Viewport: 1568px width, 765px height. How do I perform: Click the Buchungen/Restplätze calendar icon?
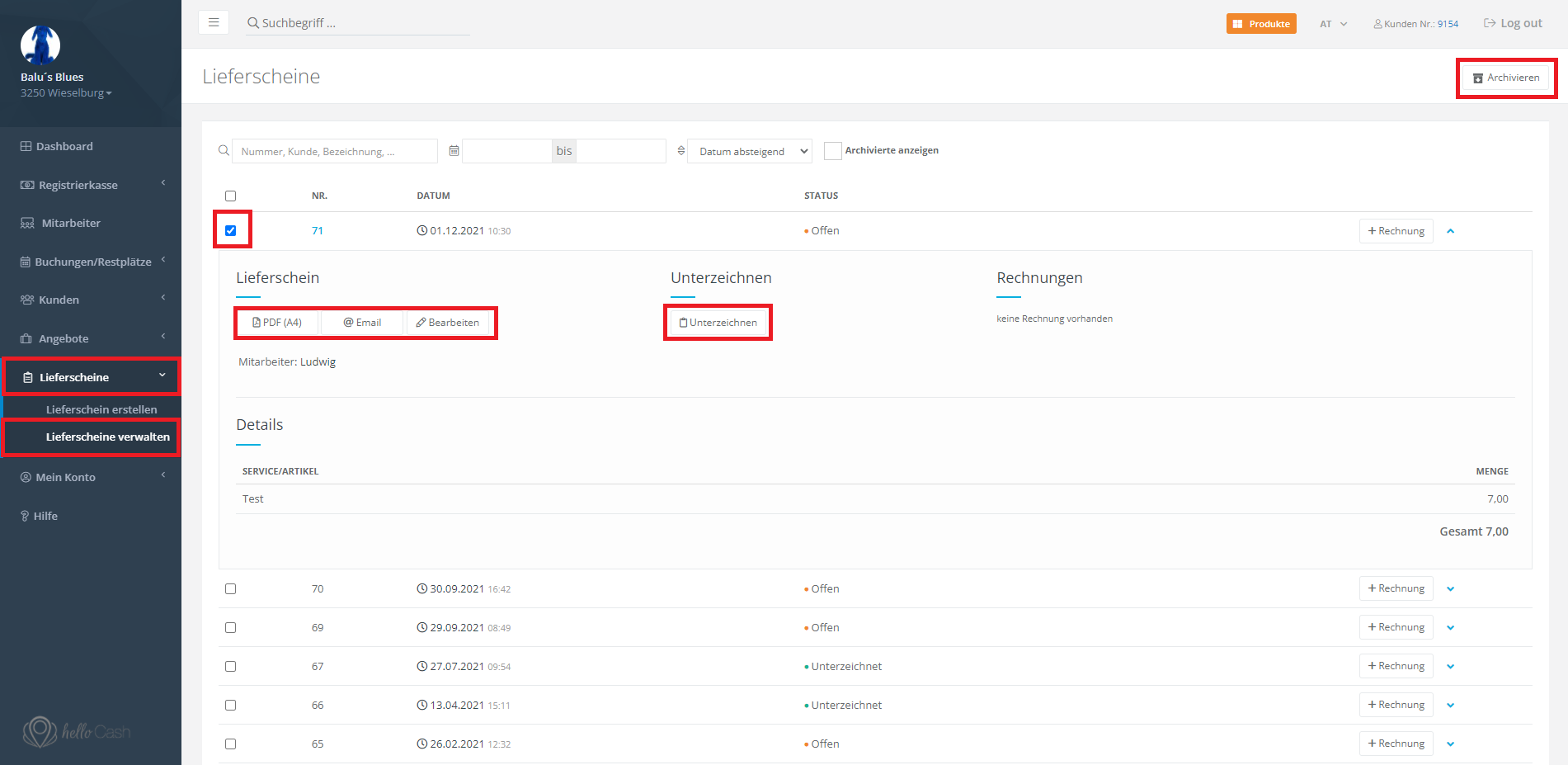pyautogui.click(x=26, y=262)
